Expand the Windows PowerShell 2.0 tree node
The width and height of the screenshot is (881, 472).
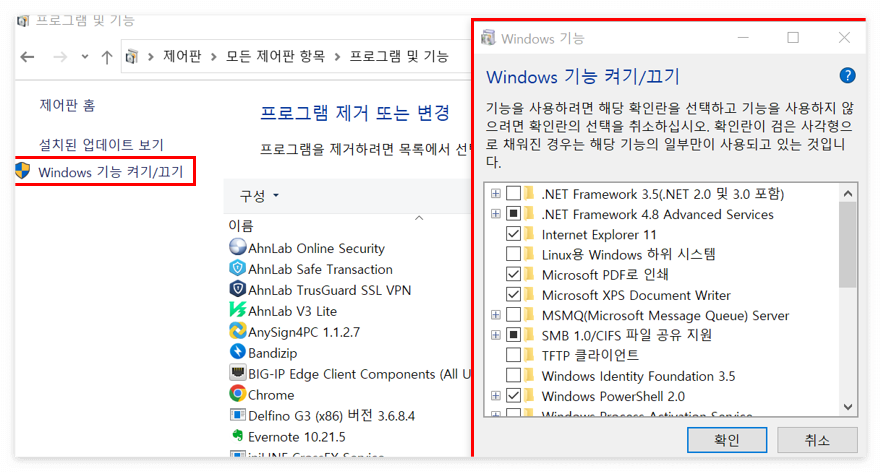[496, 396]
